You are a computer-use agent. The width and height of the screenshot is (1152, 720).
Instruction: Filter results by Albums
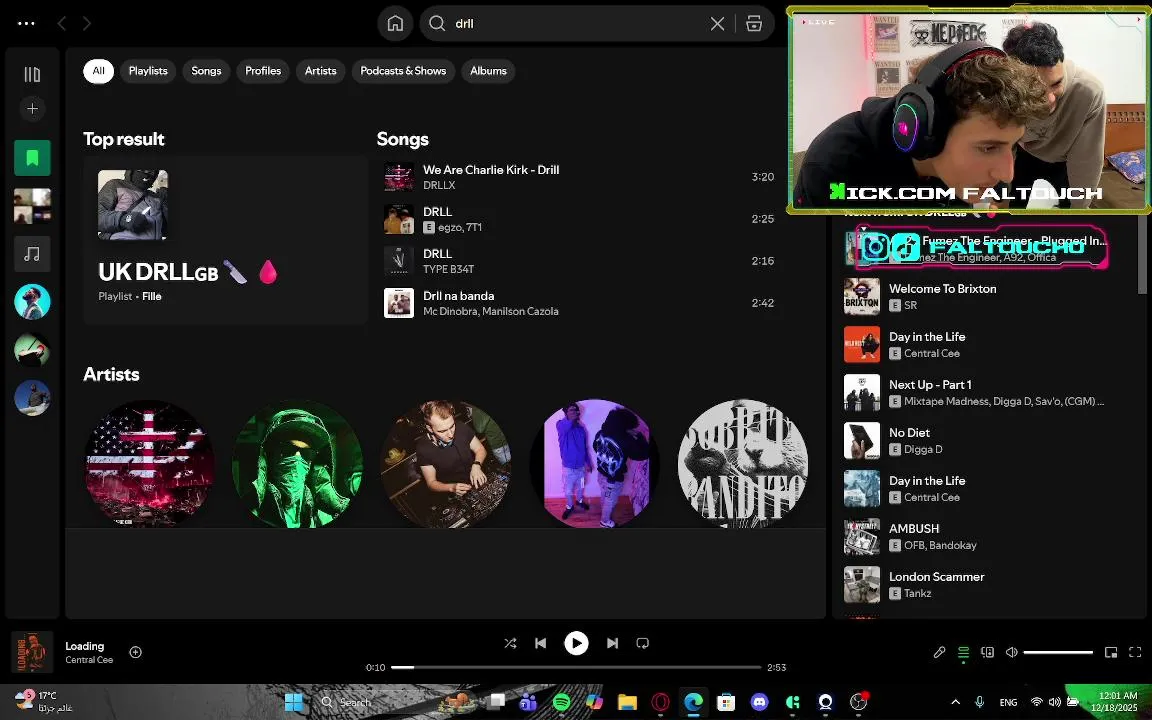[x=489, y=71]
